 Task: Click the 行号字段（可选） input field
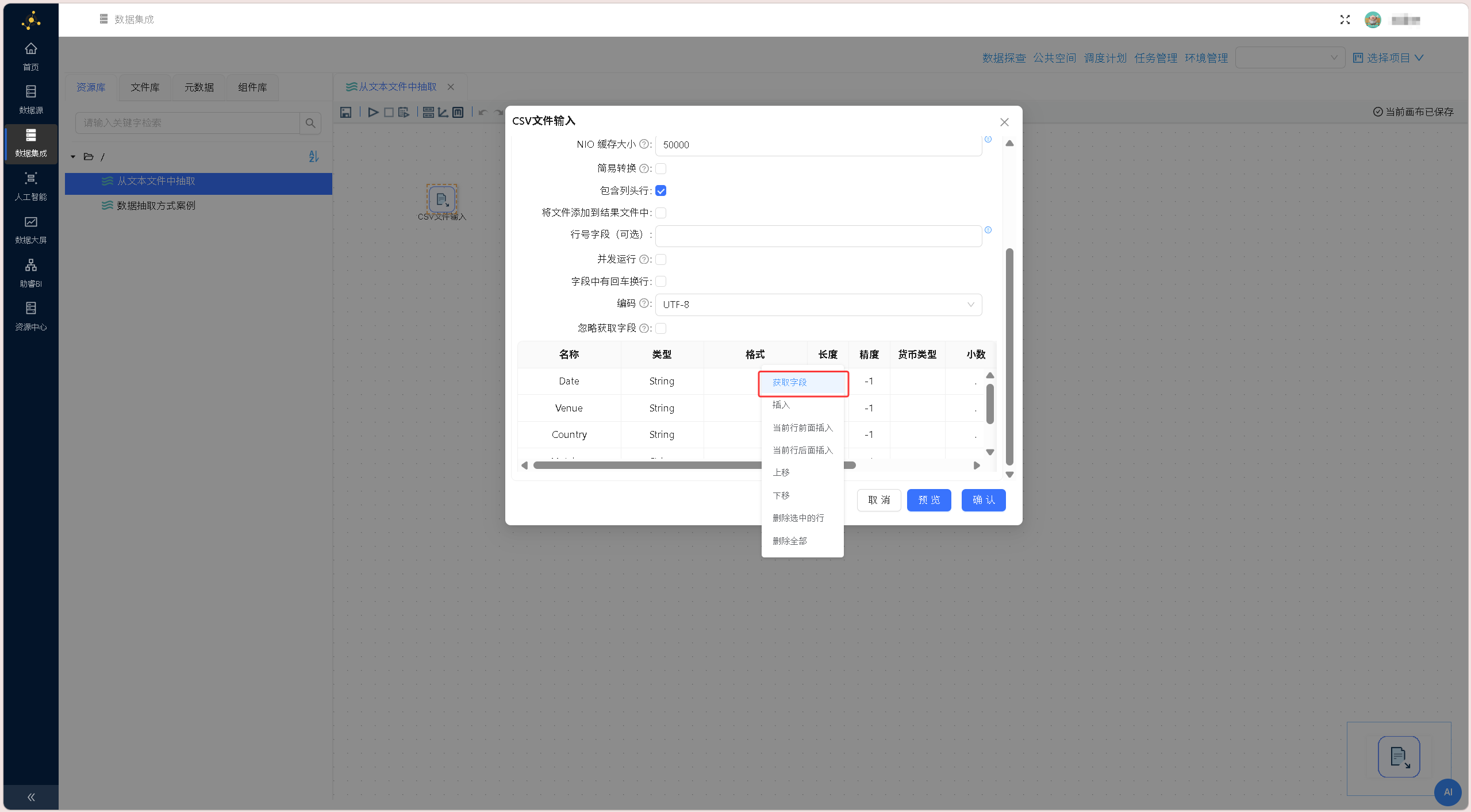pyautogui.click(x=819, y=236)
